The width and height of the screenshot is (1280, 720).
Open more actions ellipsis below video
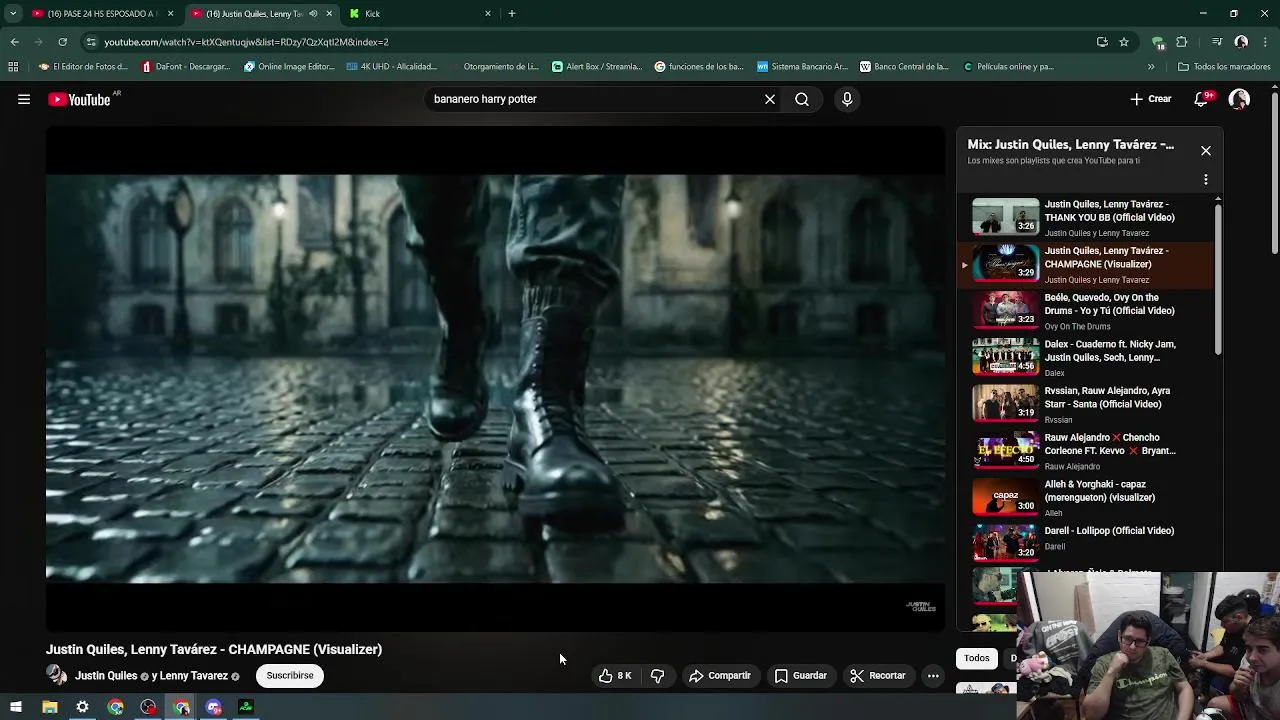tap(933, 676)
